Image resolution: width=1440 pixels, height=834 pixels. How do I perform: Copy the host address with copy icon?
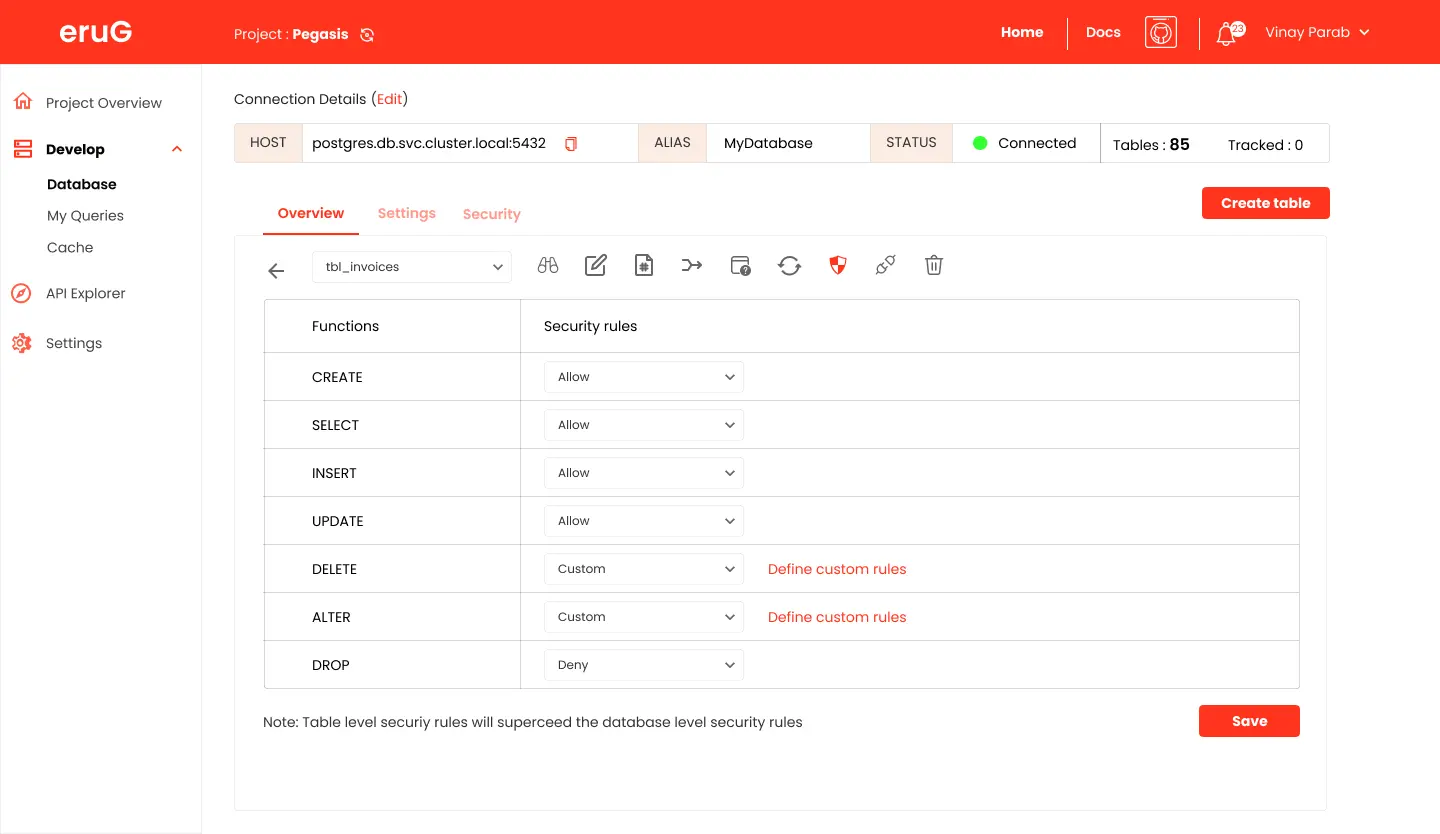coord(571,144)
